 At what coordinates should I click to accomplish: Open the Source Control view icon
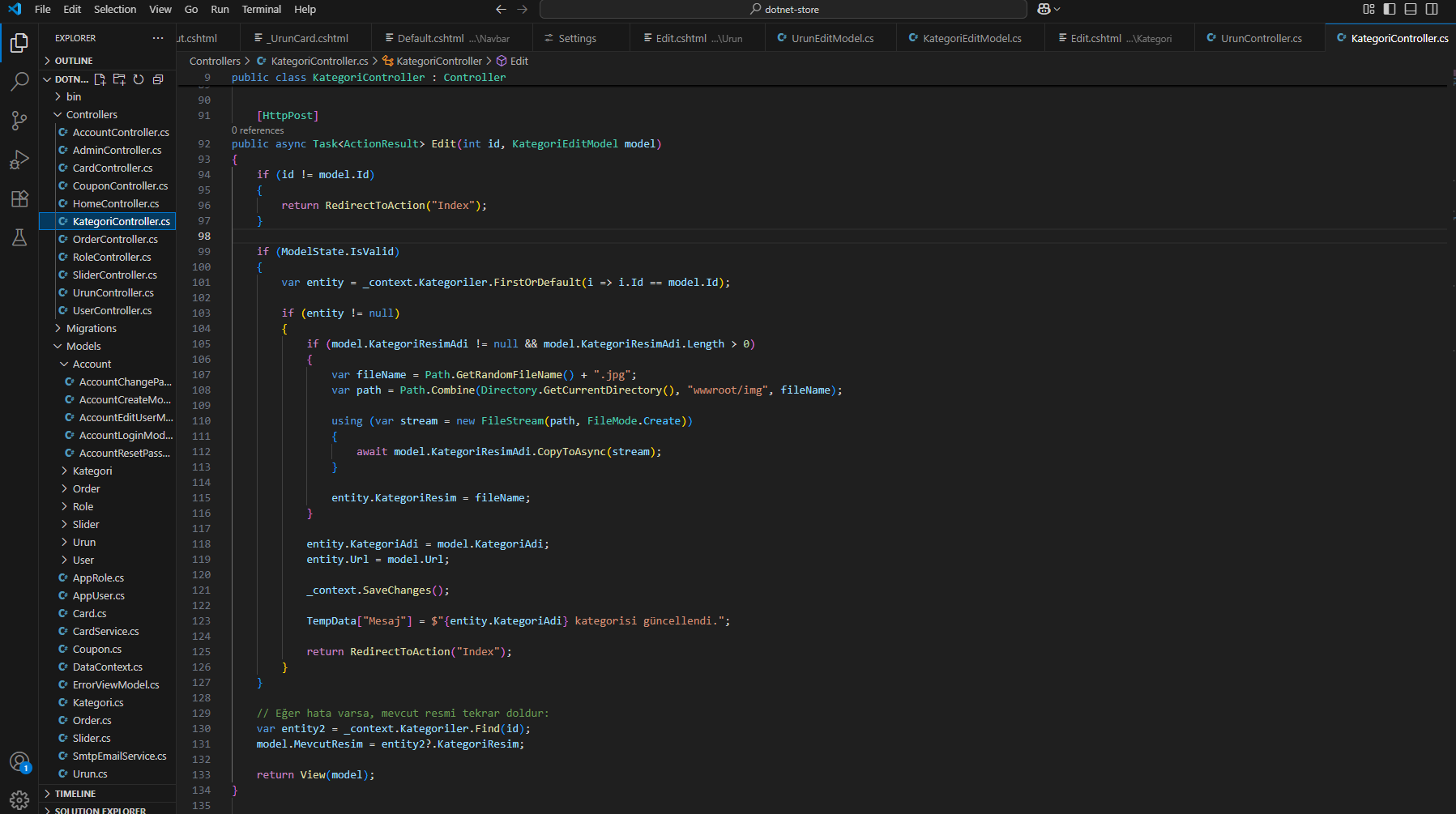click(x=19, y=121)
